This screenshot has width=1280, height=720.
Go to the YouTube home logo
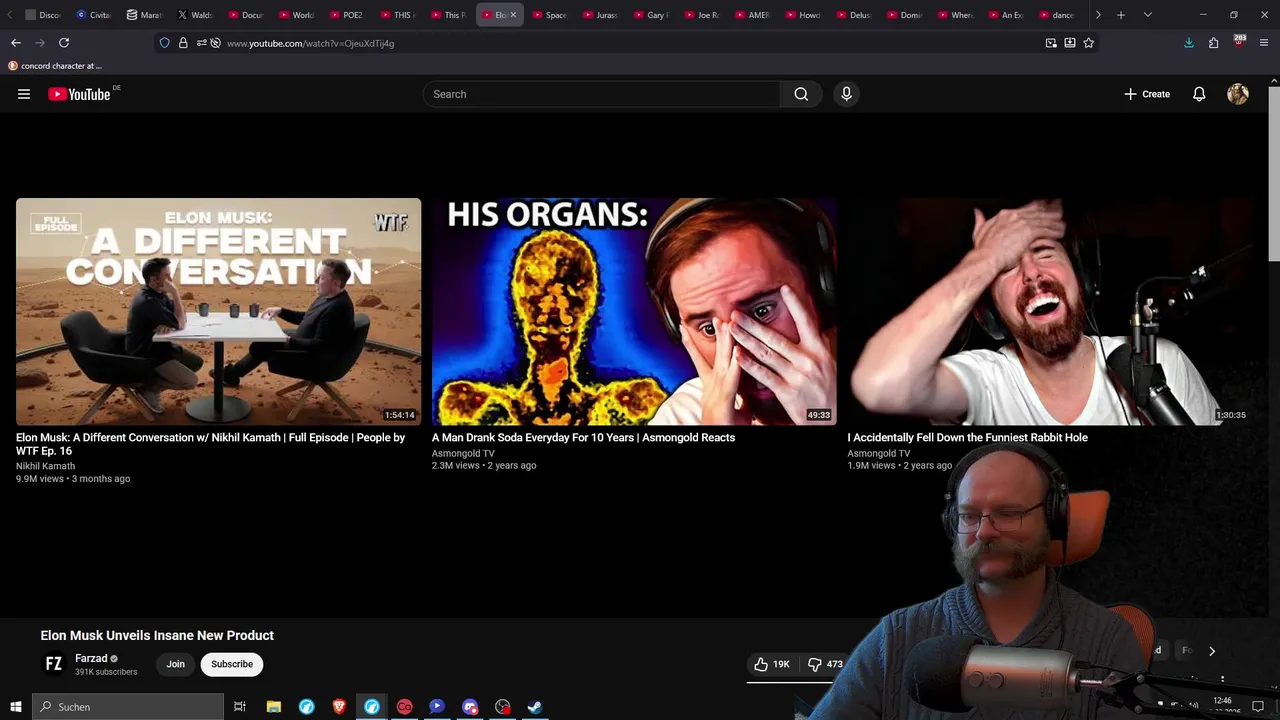pyautogui.click(x=79, y=94)
